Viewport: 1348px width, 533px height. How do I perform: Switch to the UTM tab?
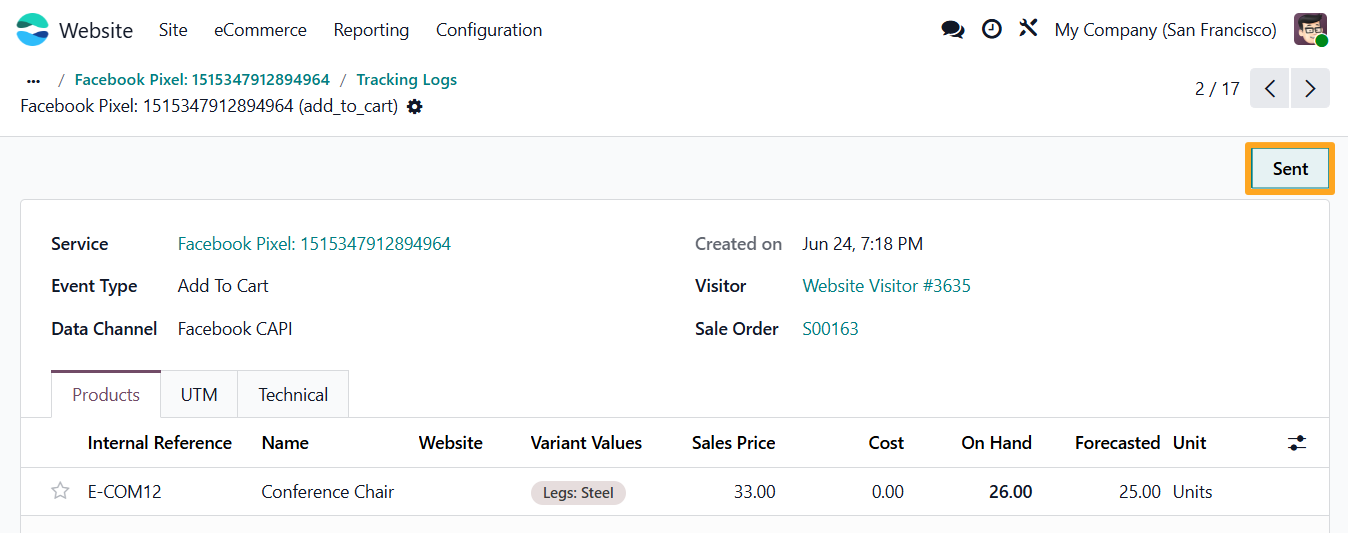click(199, 395)
